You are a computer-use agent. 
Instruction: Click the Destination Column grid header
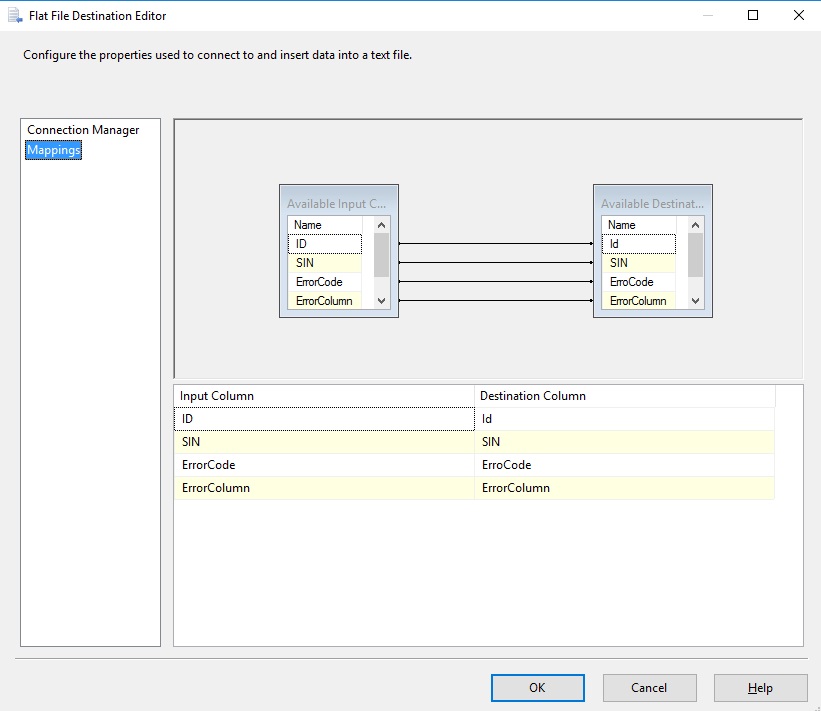click(625, 396)
